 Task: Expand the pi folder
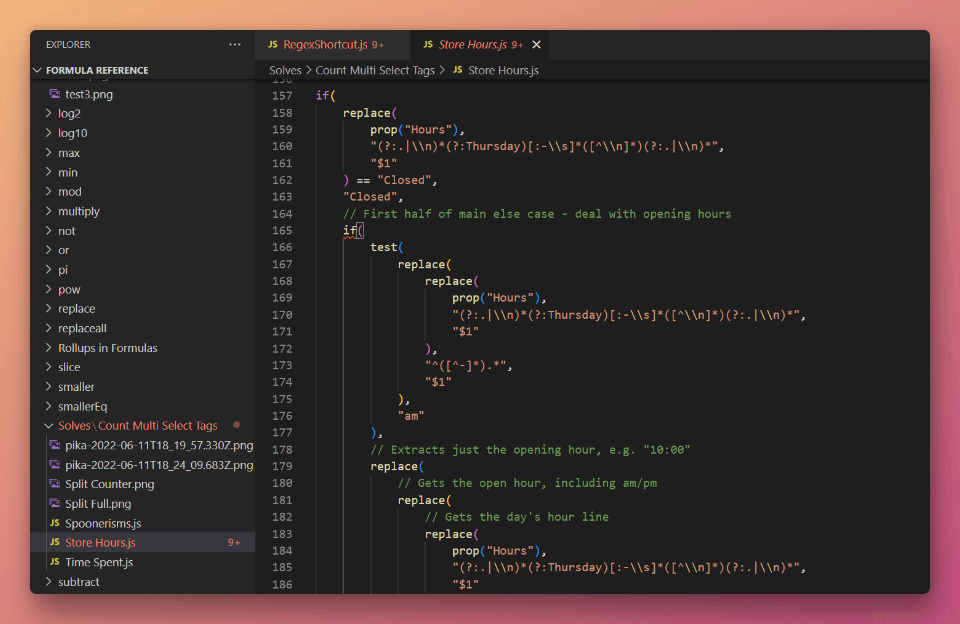tap(62, 269)
